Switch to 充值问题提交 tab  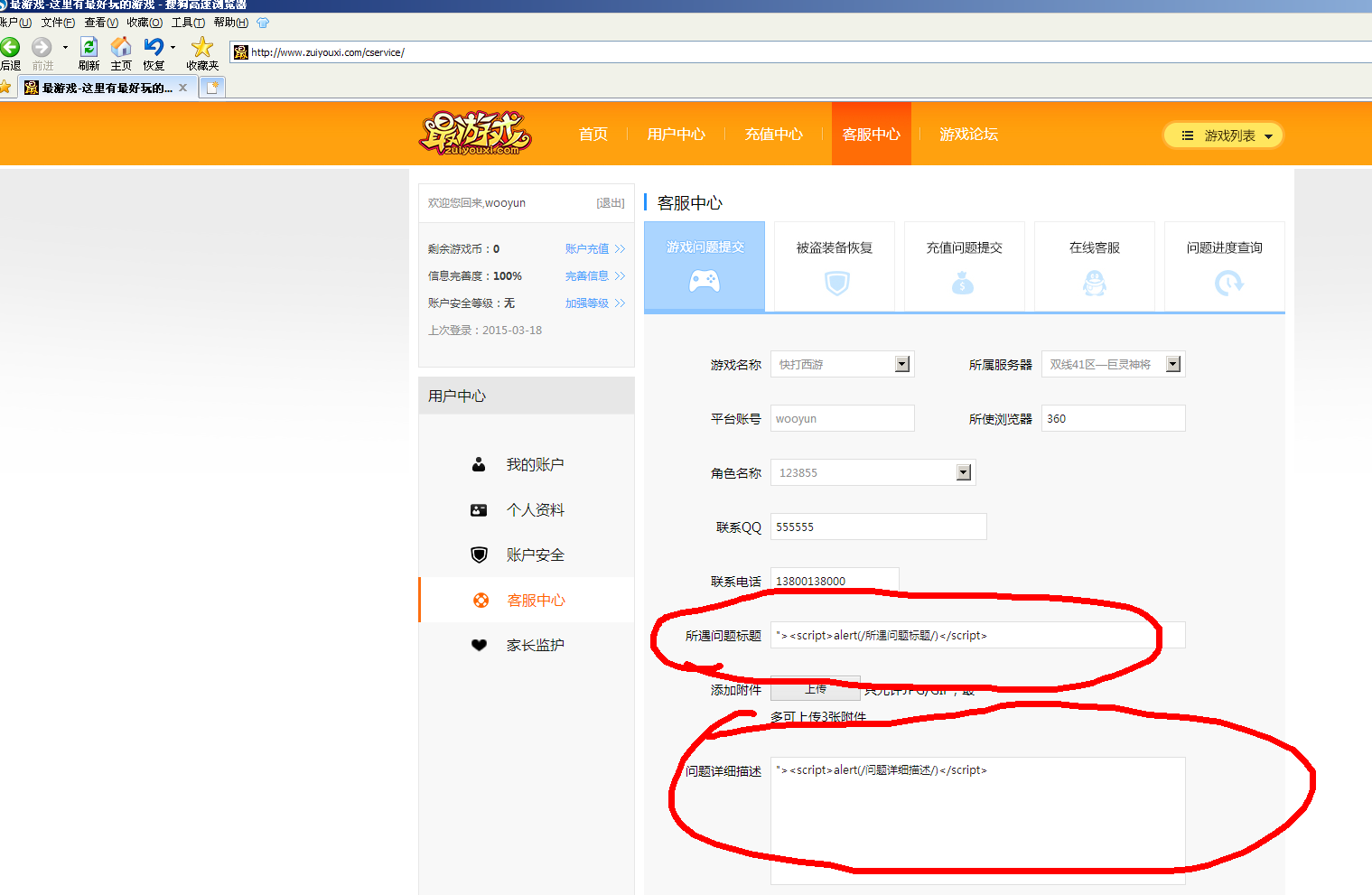[x=965, y=266]
